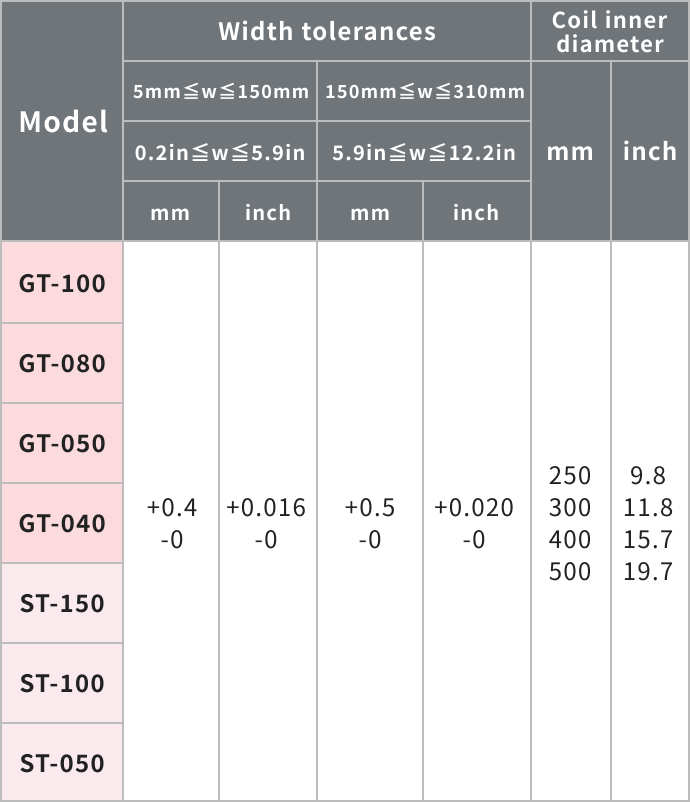Select the GT-050 model cell
The width and height of the screenshot is (690, 802).
click(62, 443)
